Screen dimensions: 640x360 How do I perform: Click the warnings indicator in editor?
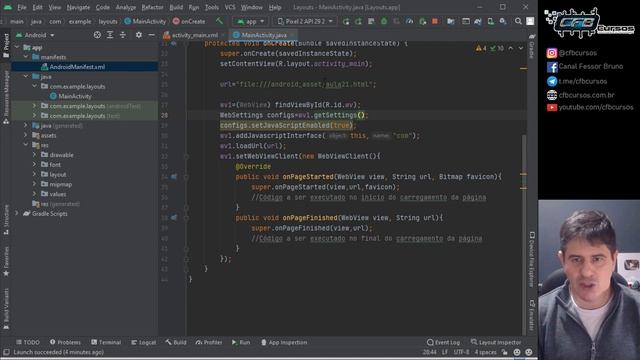[481, 48]
